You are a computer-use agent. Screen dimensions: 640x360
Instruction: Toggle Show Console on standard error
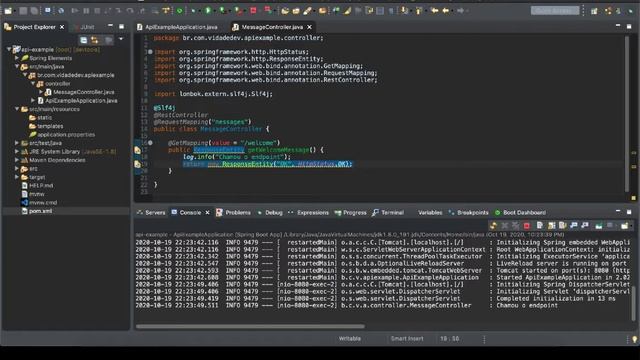585,225
